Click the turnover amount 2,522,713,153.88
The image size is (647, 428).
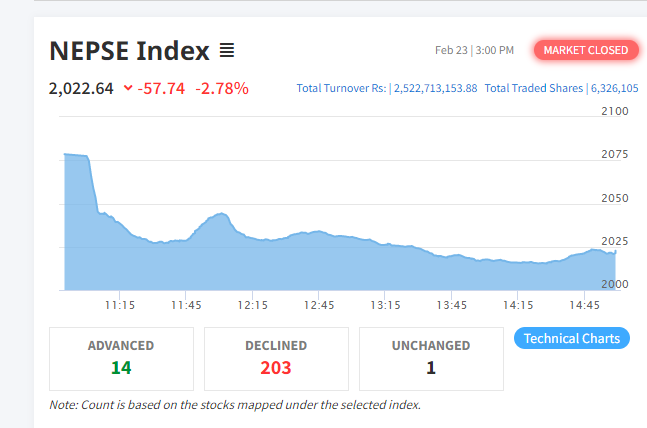click(x=435, y=88)
